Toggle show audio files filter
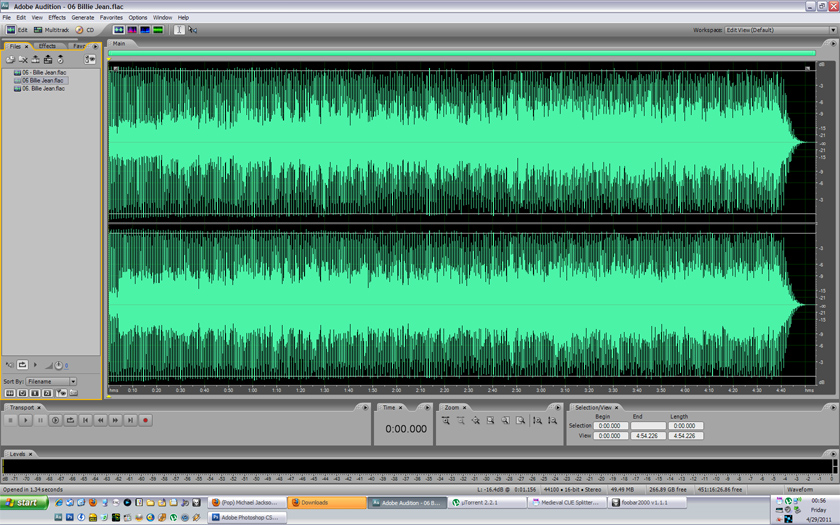Image resolution: width=840 pixels, height=525 pixels. point(10,393)
